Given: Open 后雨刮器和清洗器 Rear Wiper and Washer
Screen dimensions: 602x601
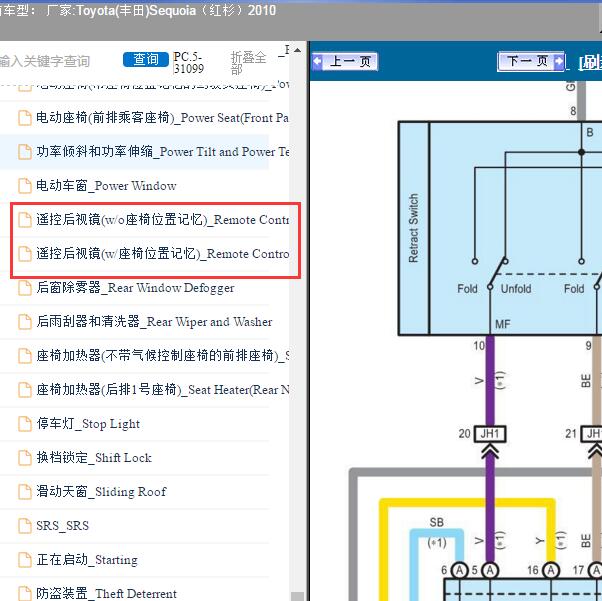Looking at the screenshot, I should [x=154, y=321].
